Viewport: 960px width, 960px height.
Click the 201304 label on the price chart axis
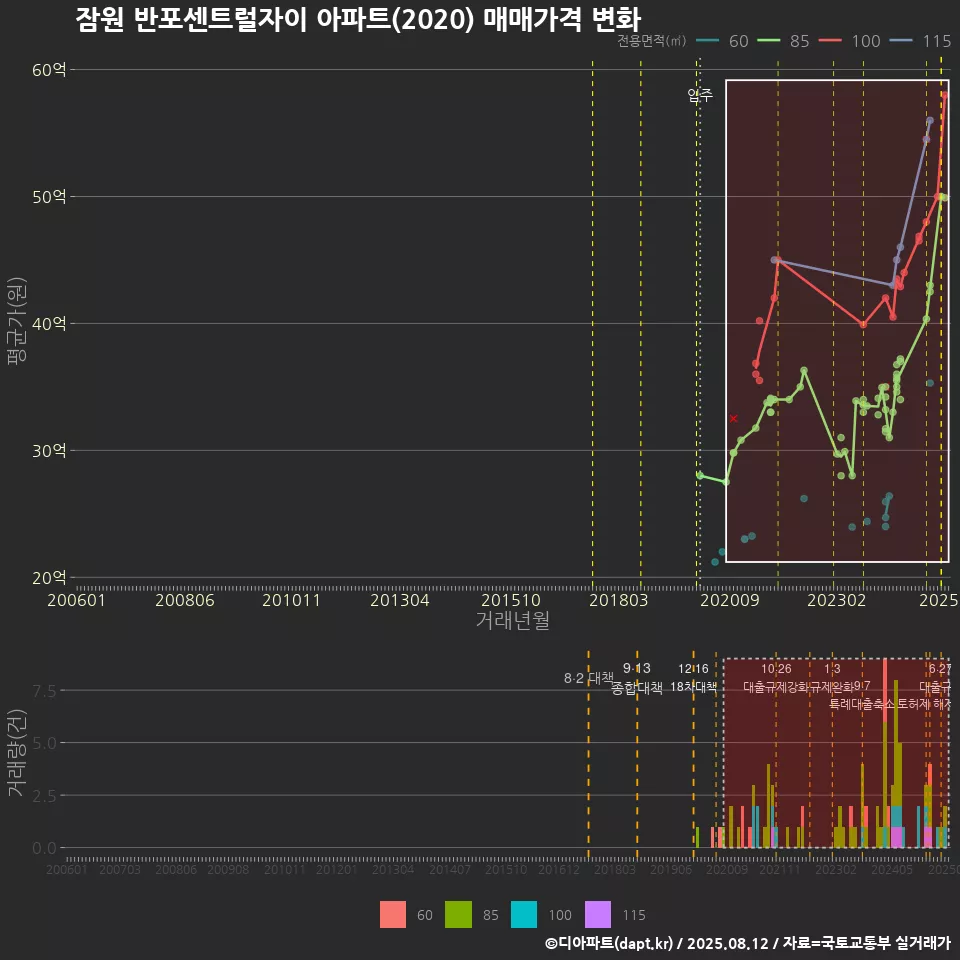coord(400,600)
